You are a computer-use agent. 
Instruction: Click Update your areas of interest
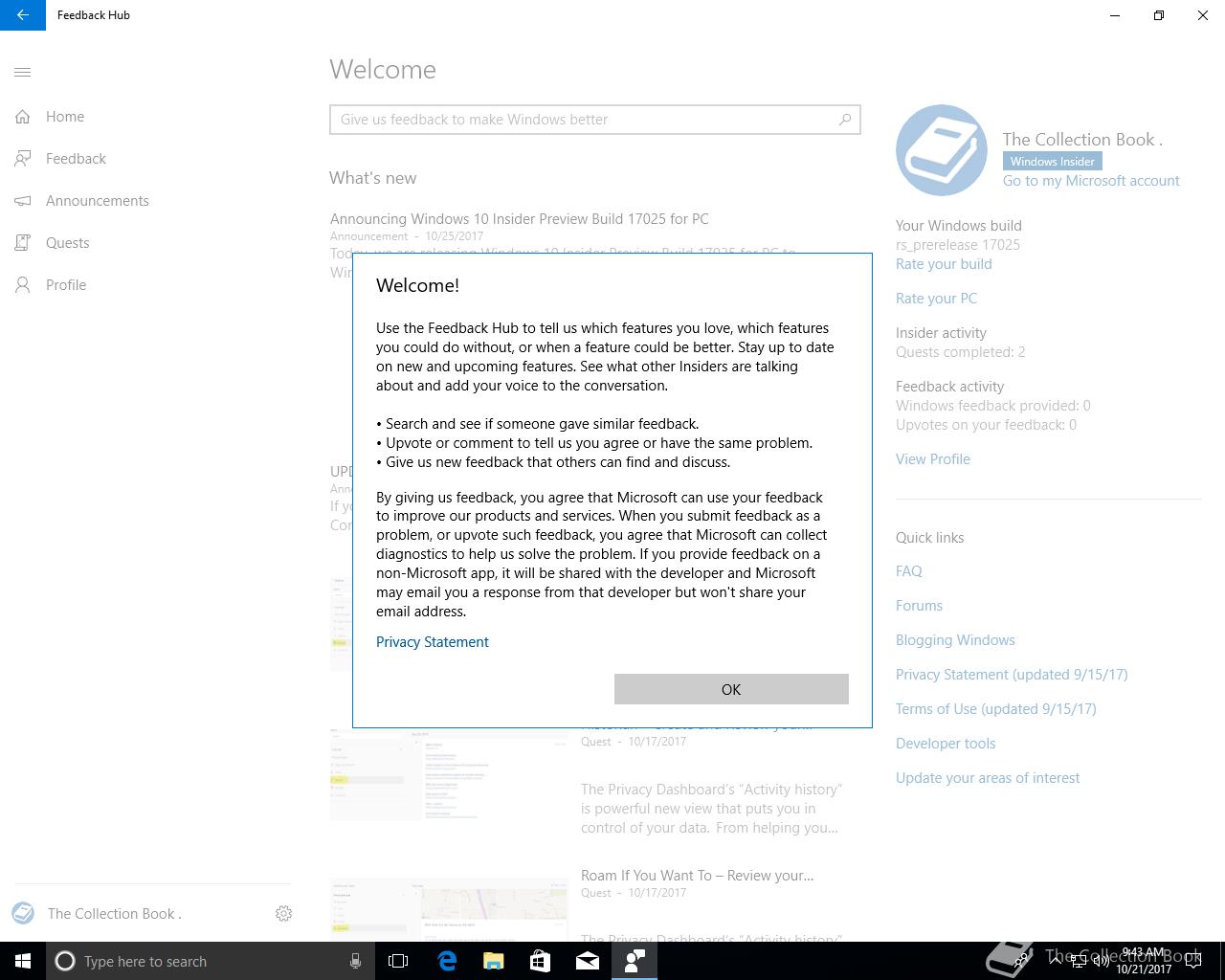click(988, 778)
